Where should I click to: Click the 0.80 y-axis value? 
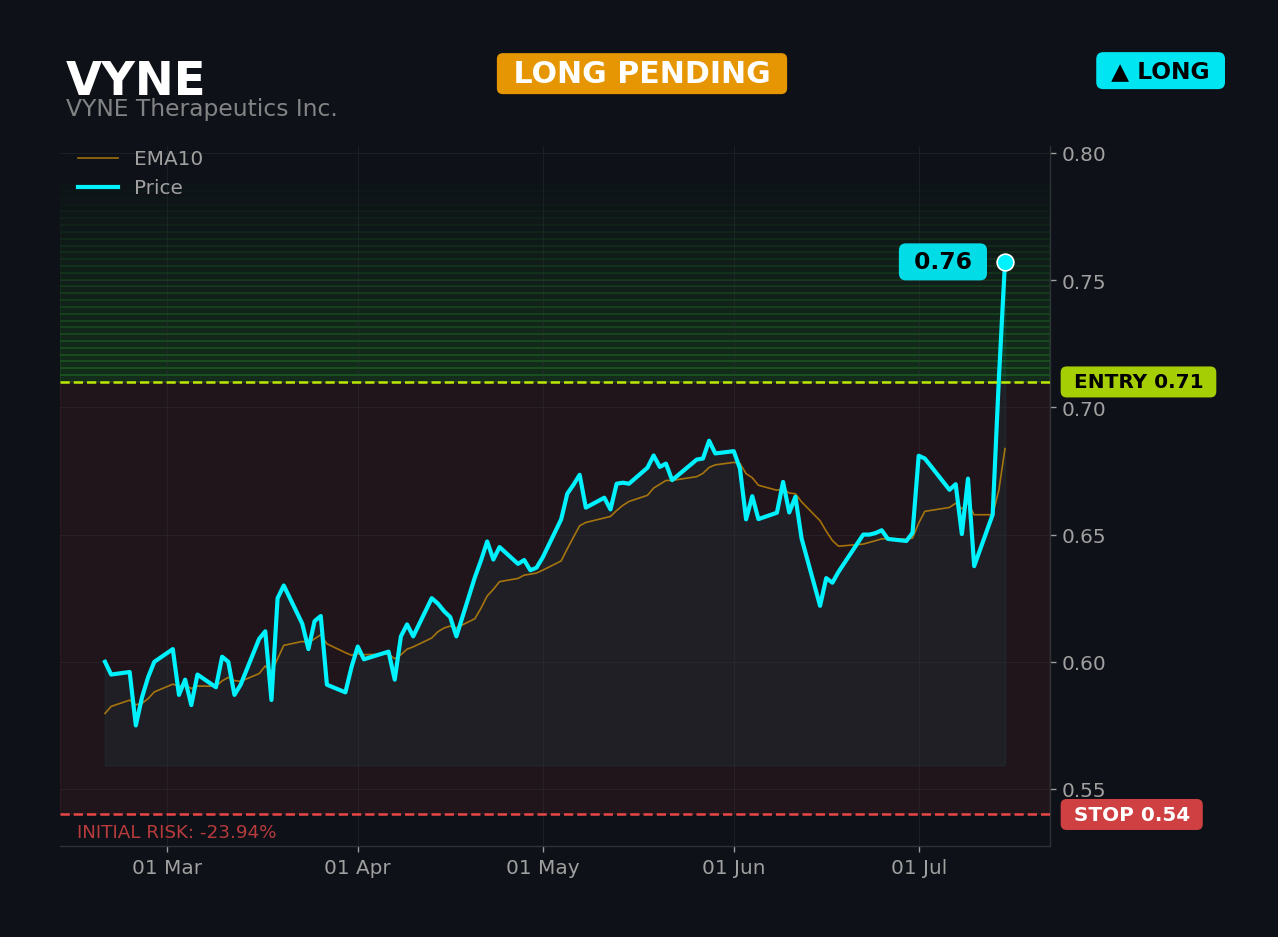coord(1084,154)
